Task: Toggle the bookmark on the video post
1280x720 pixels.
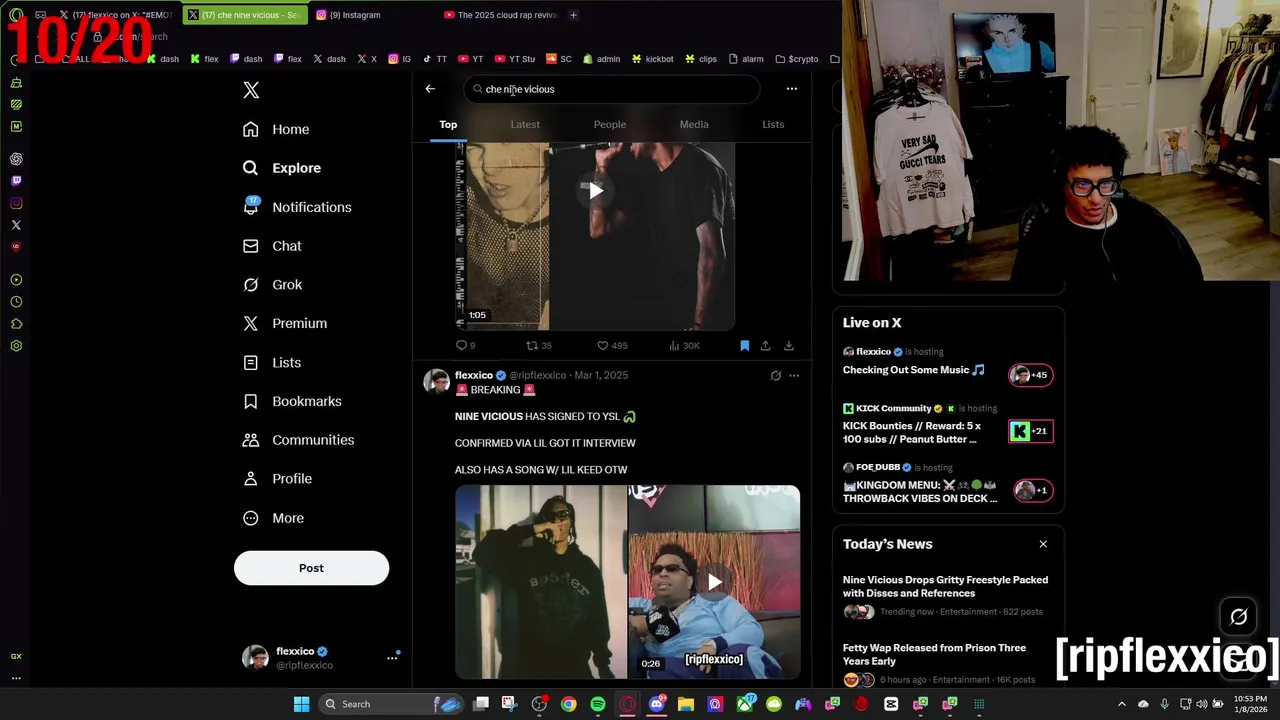Action: click(744, 345)
